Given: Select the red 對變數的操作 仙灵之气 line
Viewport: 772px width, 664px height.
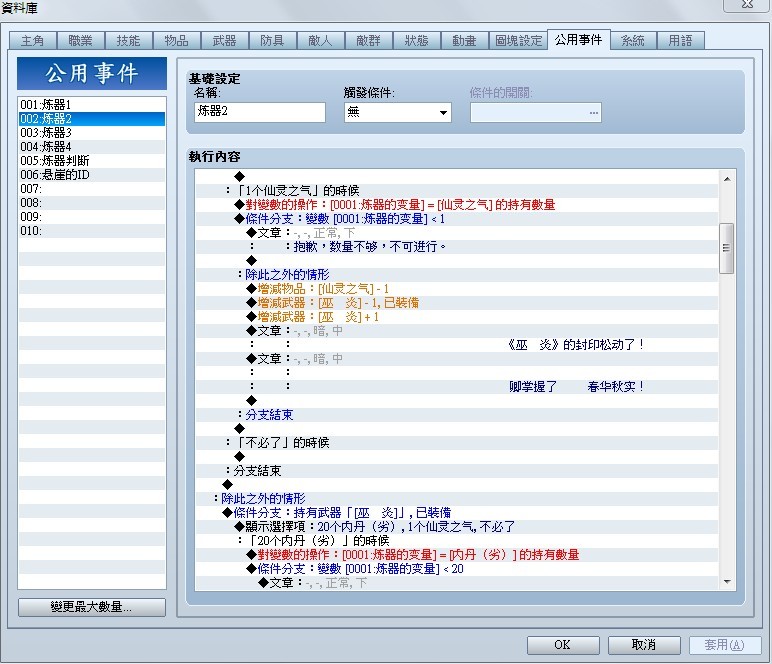Looking at the screenshot, I should coord(457,205).
